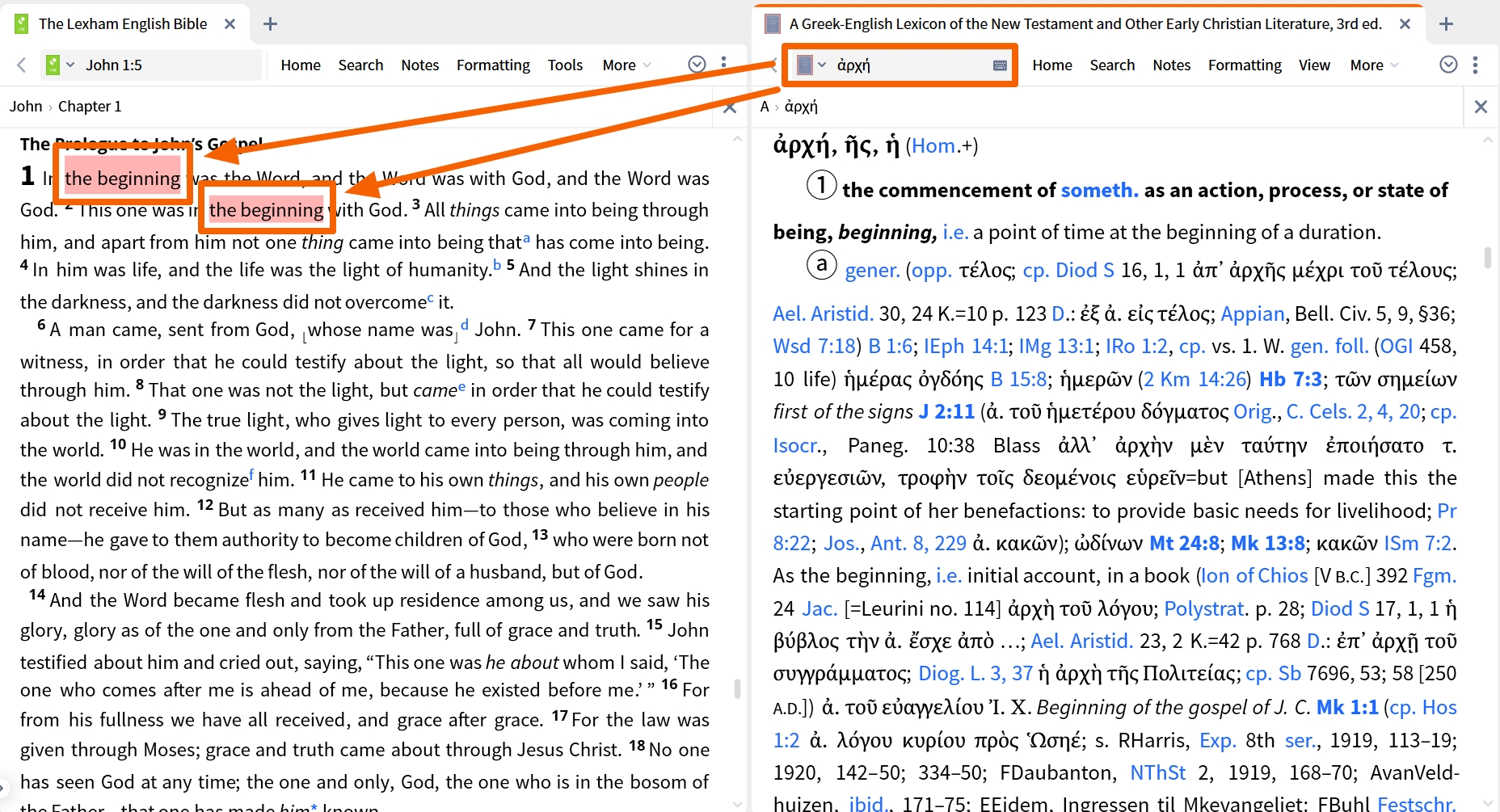The image size is (1500, 812).
Task: Open View menu in lexicon panel
Action: point(1314,65)
